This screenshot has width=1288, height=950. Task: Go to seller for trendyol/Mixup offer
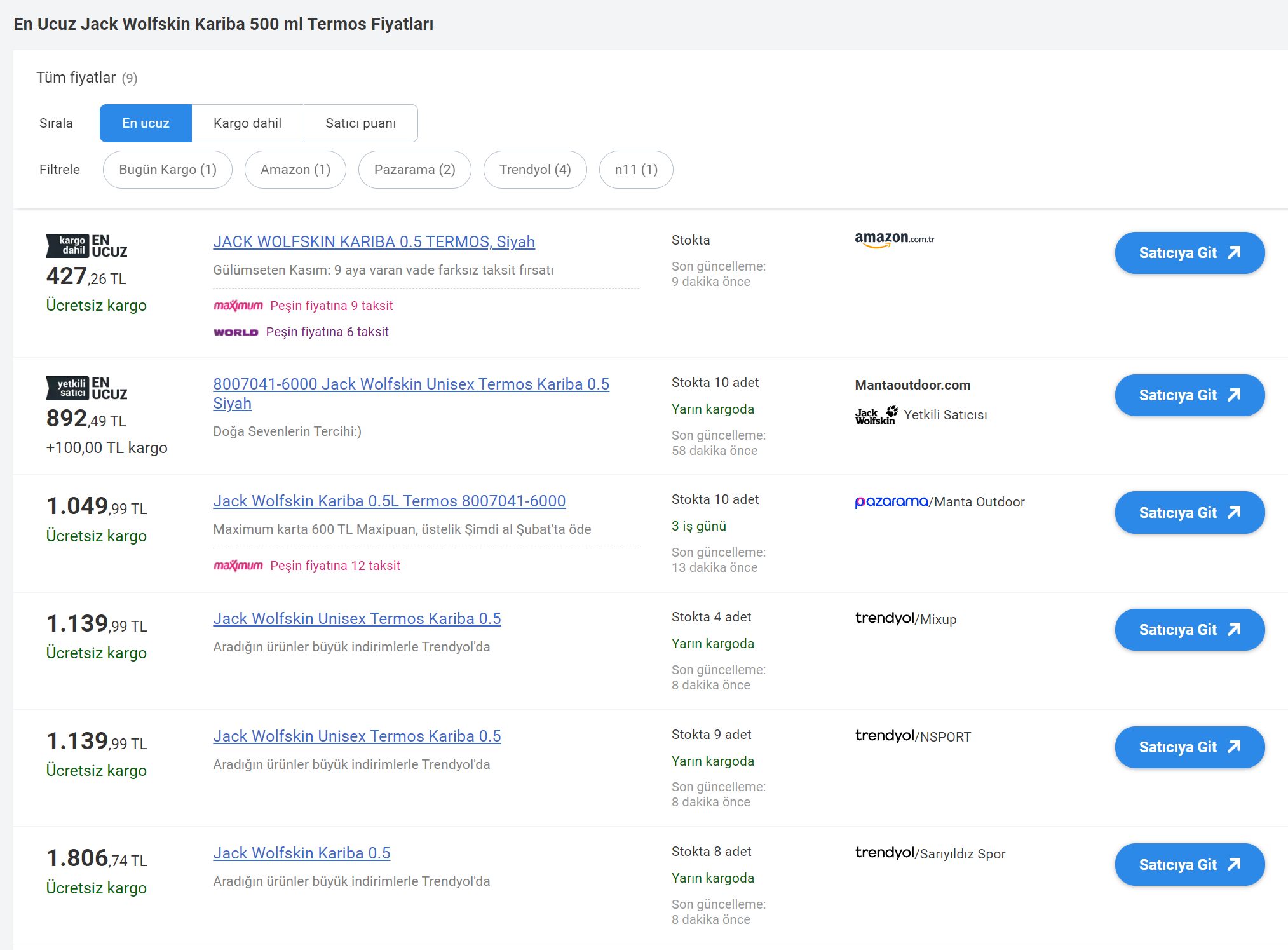1190,630
